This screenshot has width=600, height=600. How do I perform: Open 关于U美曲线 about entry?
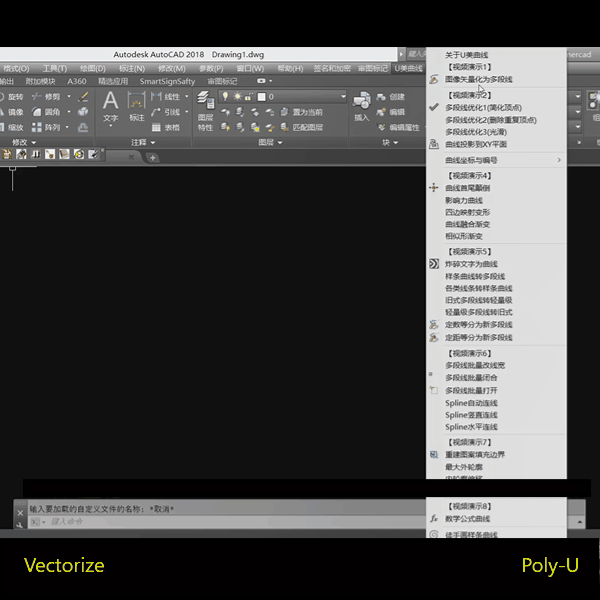[466, 55]
